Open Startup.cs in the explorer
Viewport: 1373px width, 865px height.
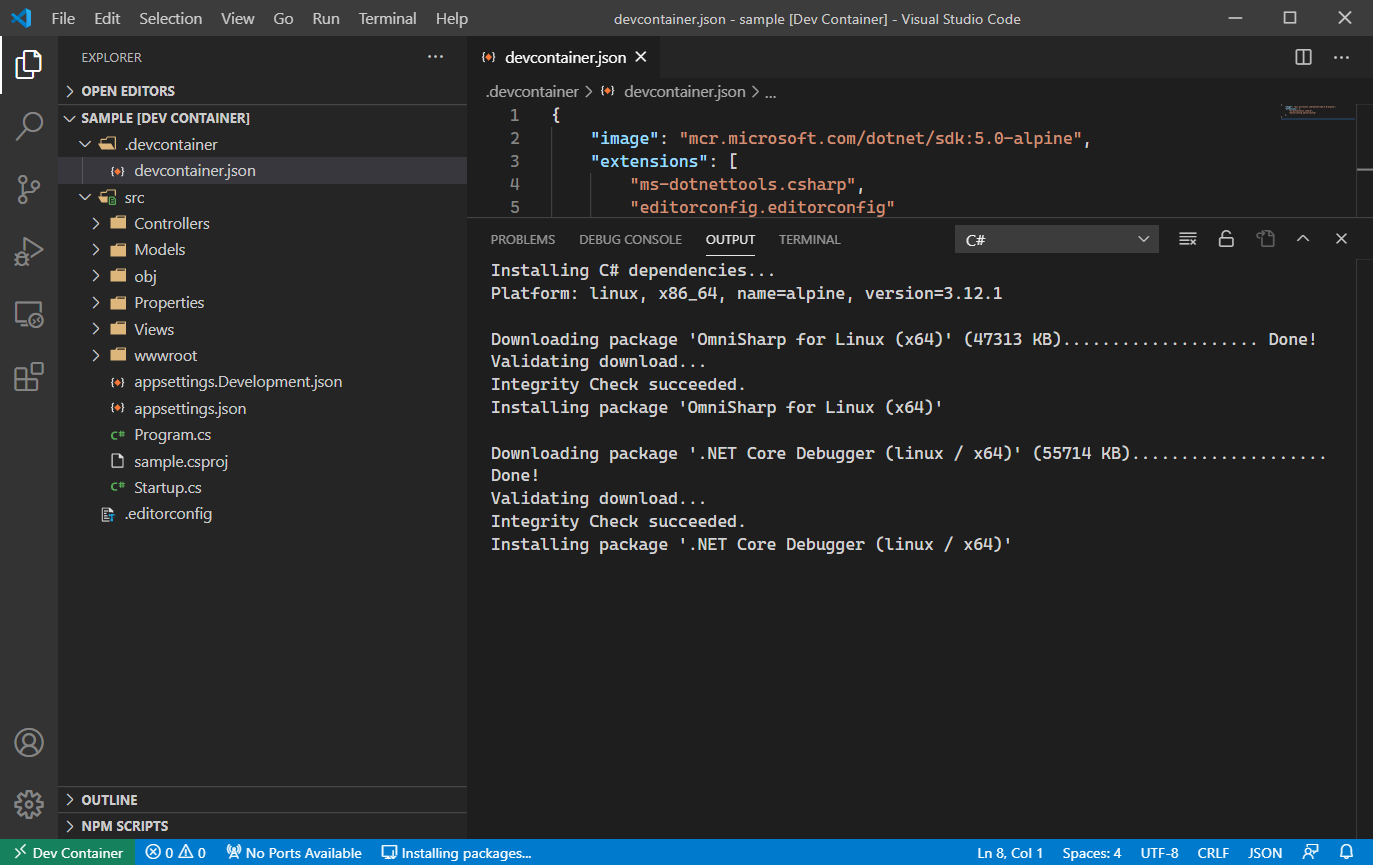[x=167, y=488]
